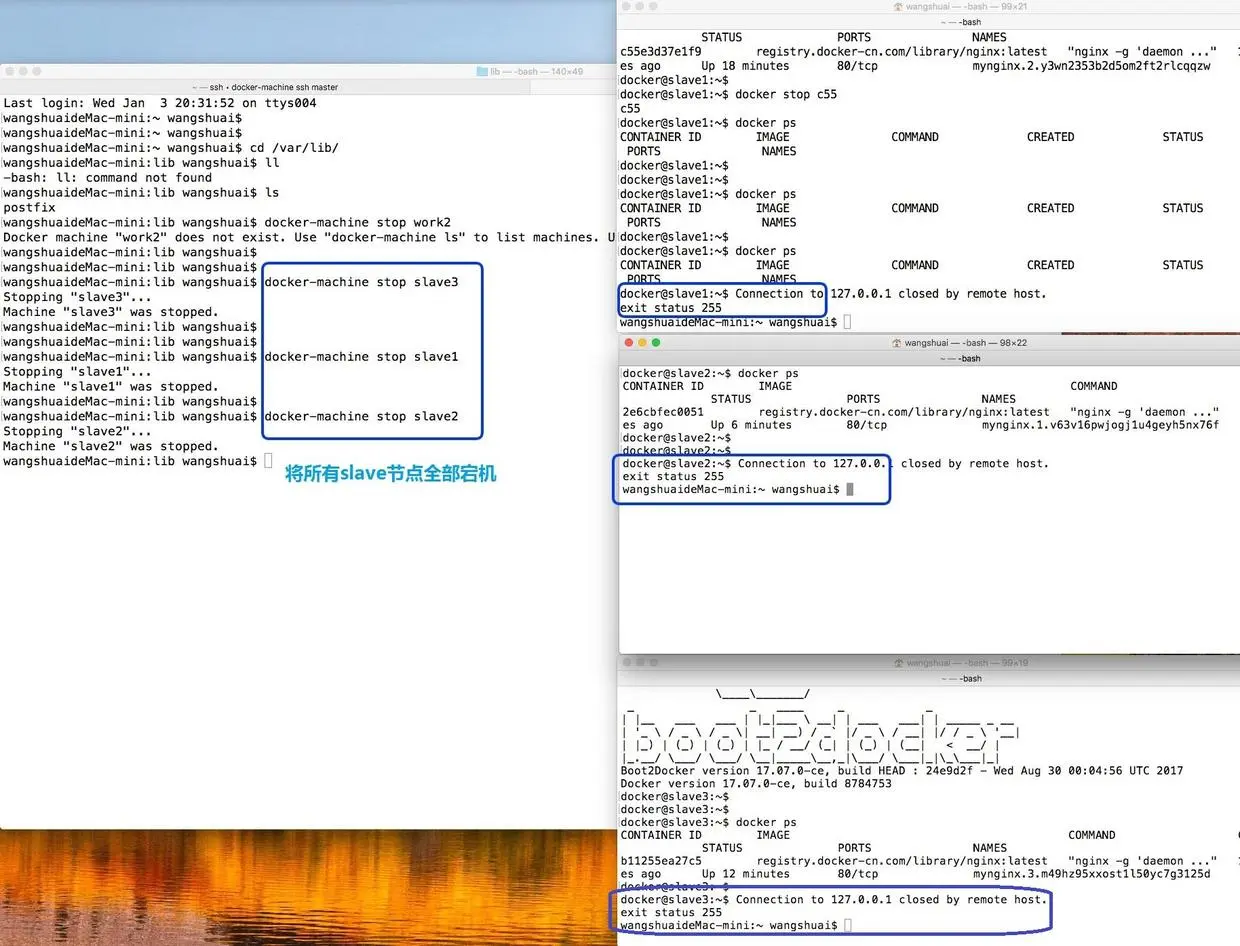Click 'Up 18 minutes' status in the slave1 window
The width and height of the screenshot is (1240, 946).
[x=745, y=66]
